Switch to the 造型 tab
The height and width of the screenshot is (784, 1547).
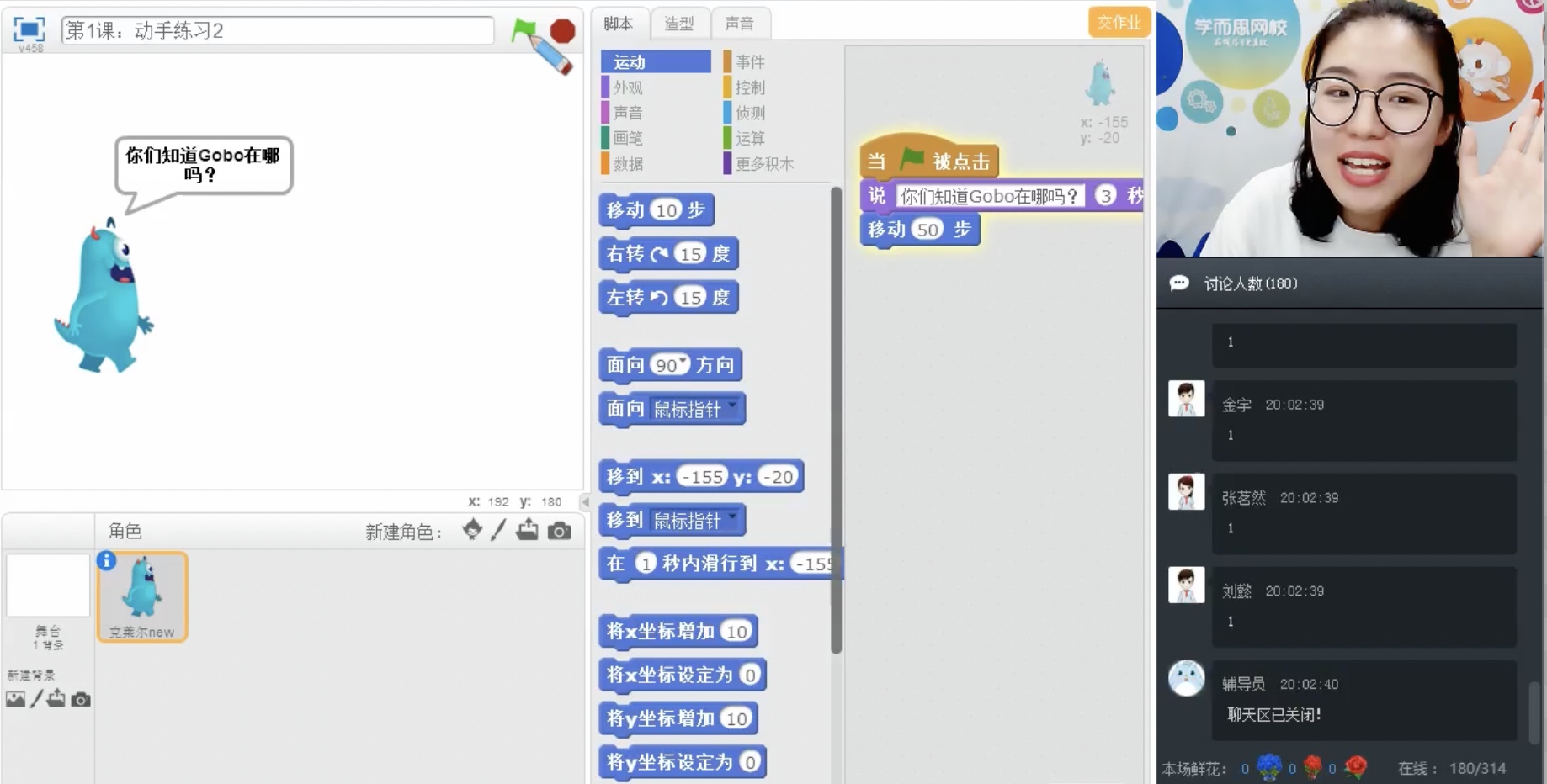(x=679, y=24)
